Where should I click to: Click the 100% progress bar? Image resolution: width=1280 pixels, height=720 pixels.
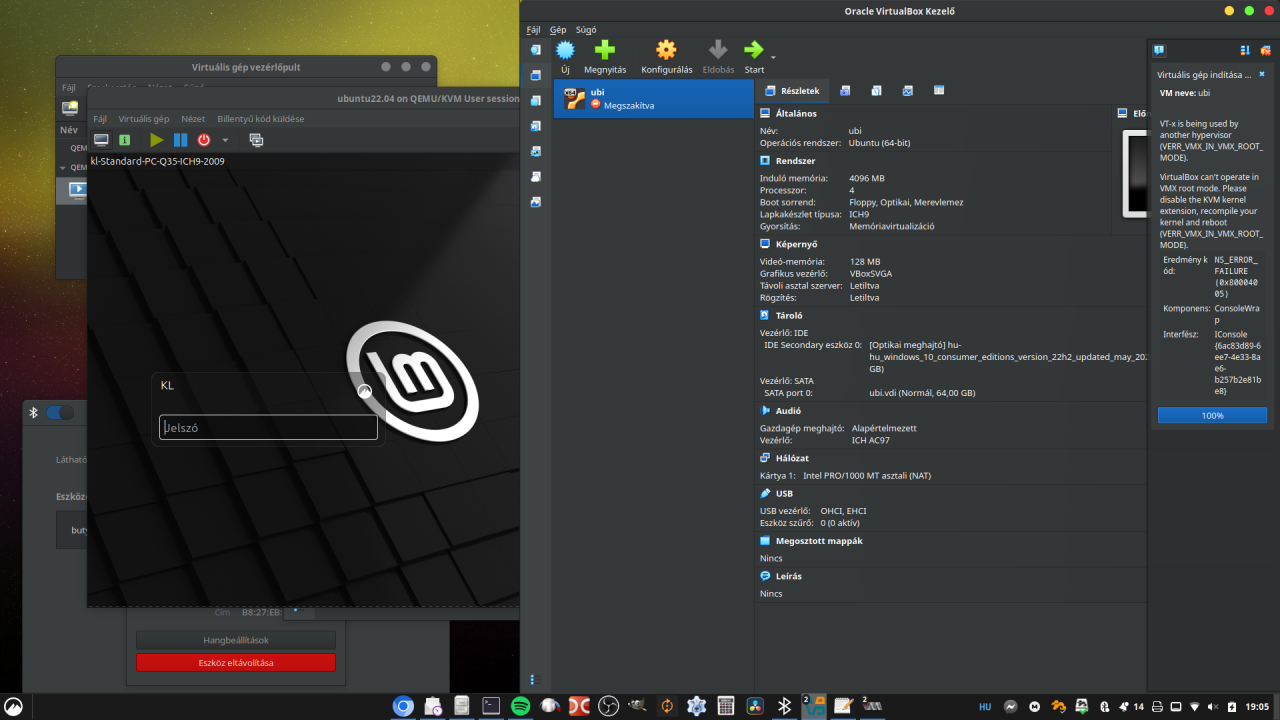coord(1212,415)
